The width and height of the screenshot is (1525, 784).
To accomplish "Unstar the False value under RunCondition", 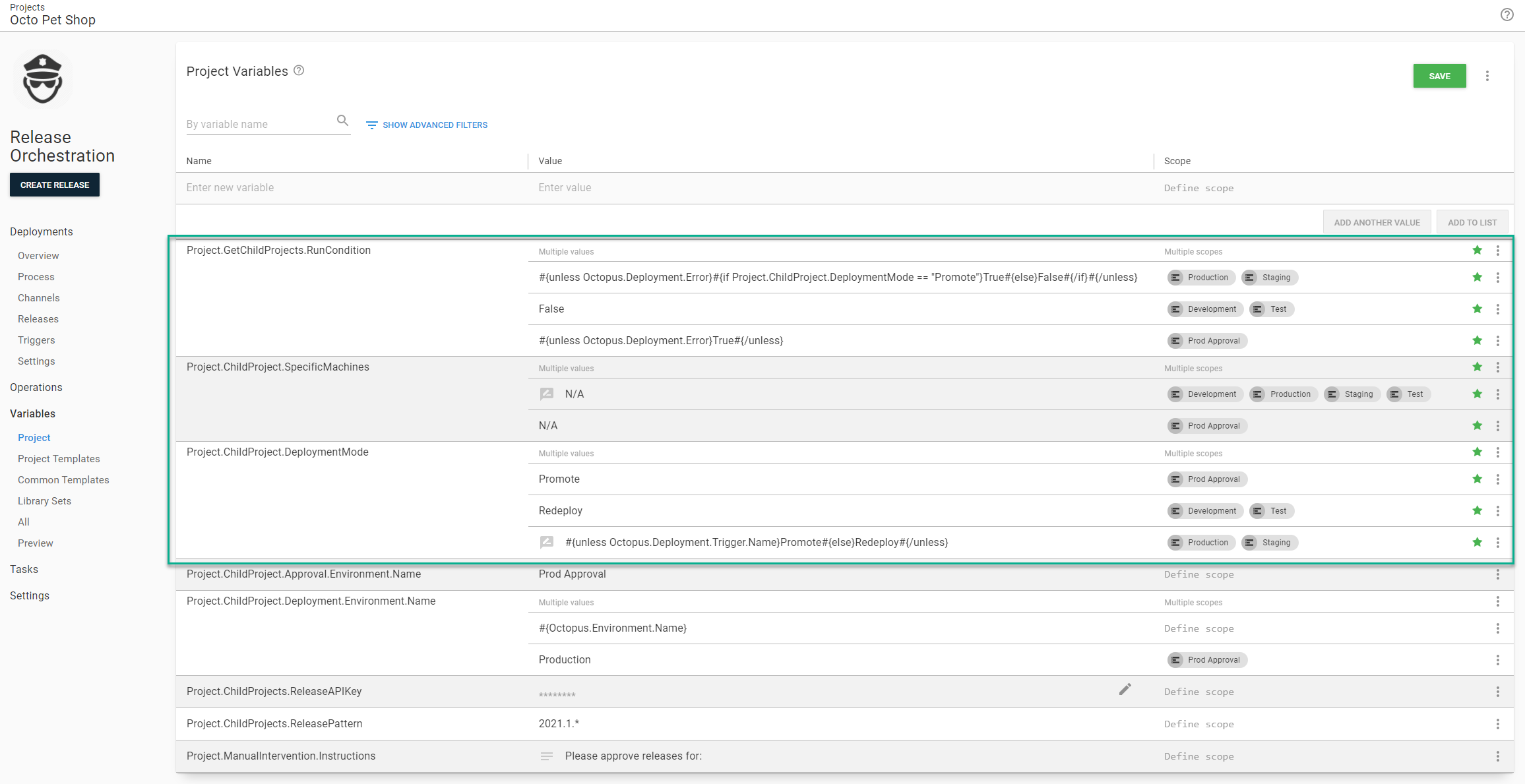I will click(x=1477, y=309).
